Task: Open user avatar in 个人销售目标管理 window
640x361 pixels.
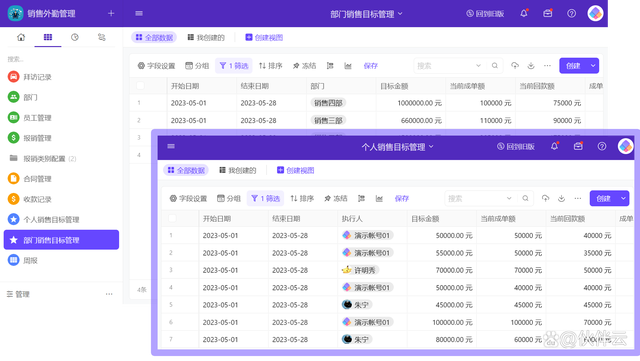Action: [x=625, y=146]
